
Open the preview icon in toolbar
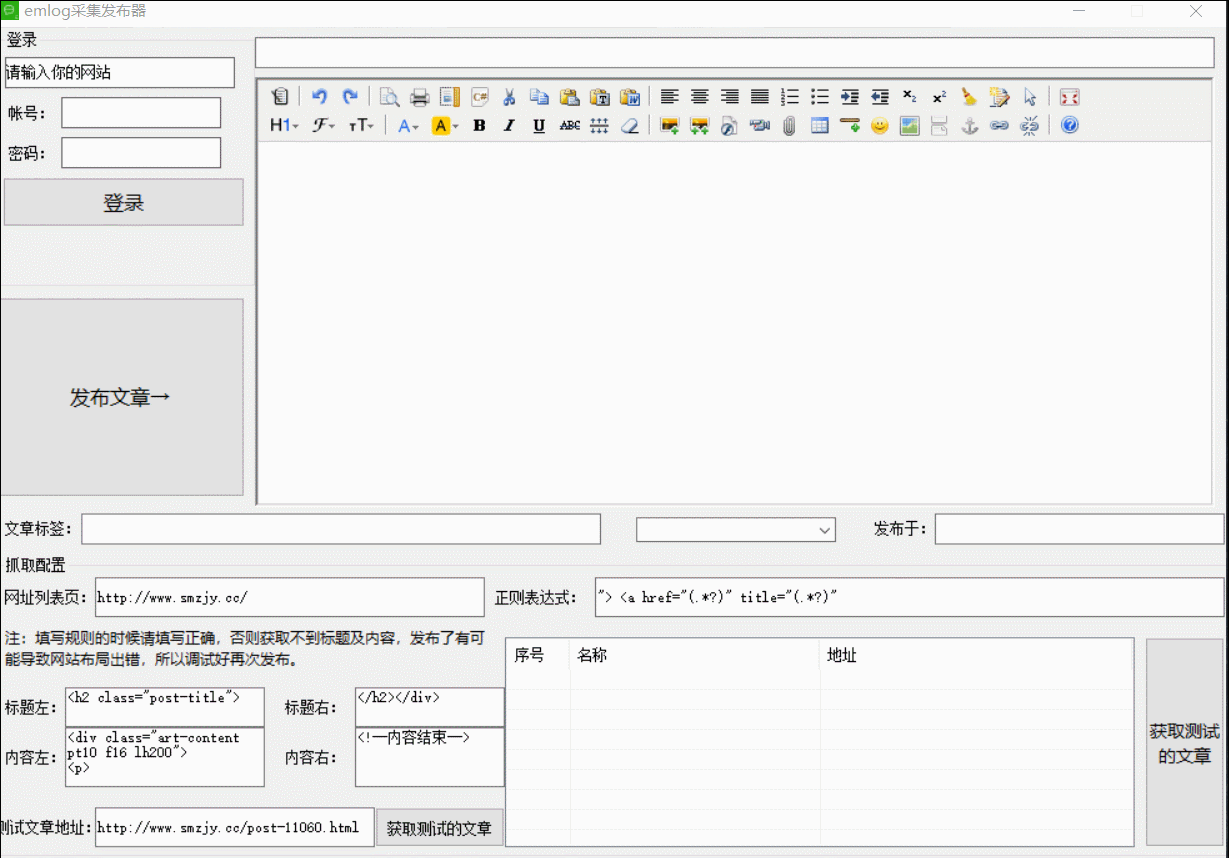390,97
